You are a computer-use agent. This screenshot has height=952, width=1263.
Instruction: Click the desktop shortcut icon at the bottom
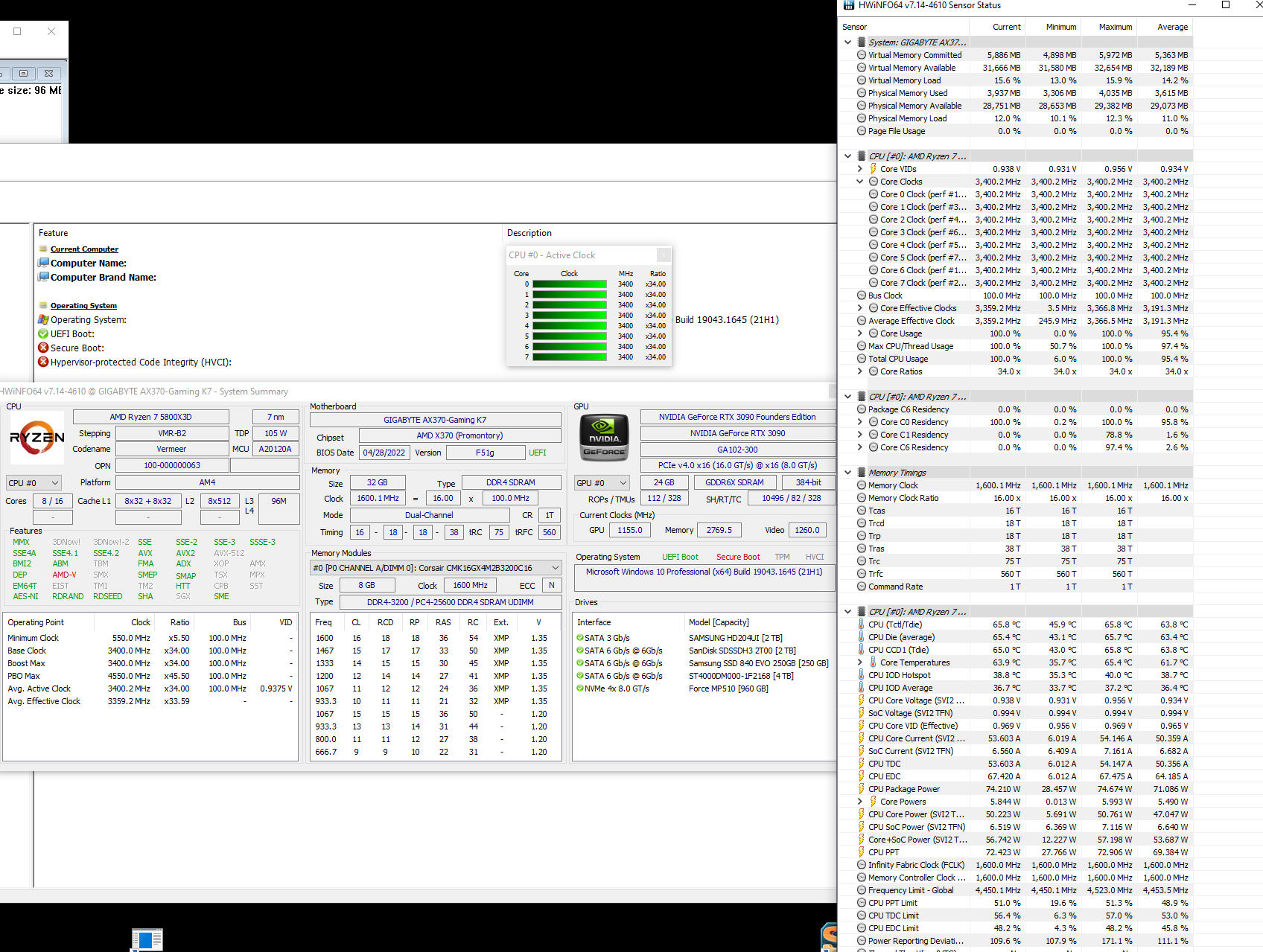tap(147, 940)
